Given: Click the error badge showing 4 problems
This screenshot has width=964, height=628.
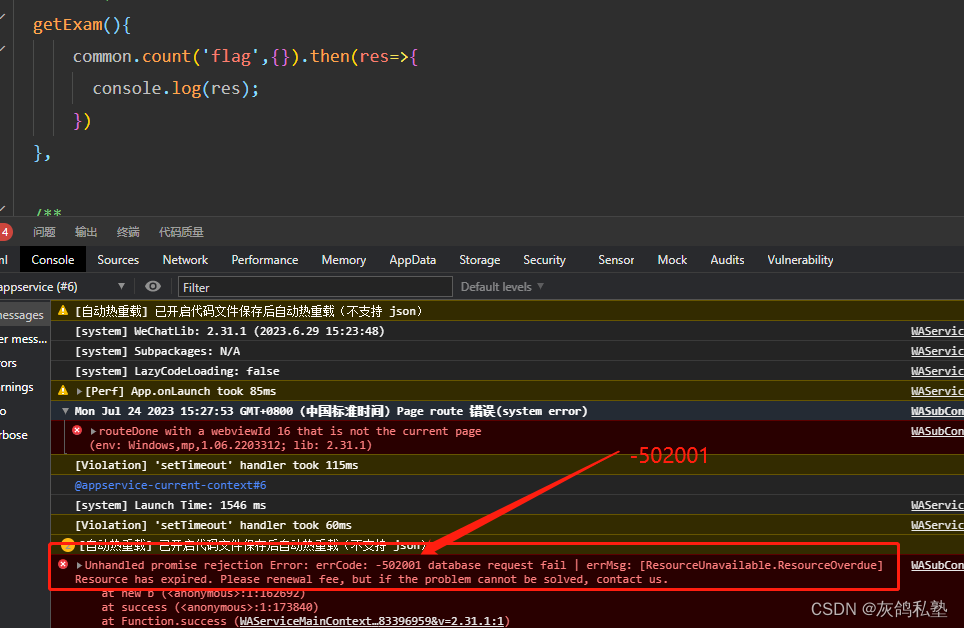Looking at the screenshot, I should [x=4, y=231].
